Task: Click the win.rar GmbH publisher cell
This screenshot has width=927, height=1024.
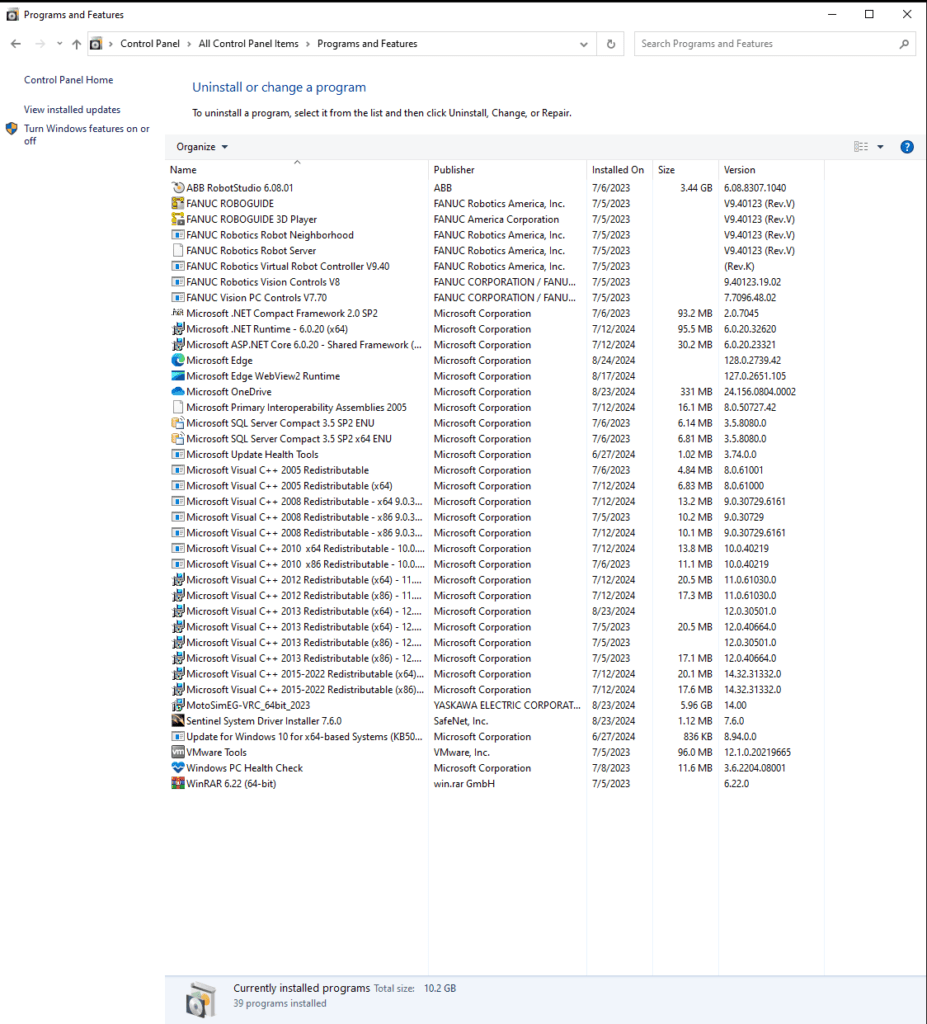Action: click(x=464, y=783)
